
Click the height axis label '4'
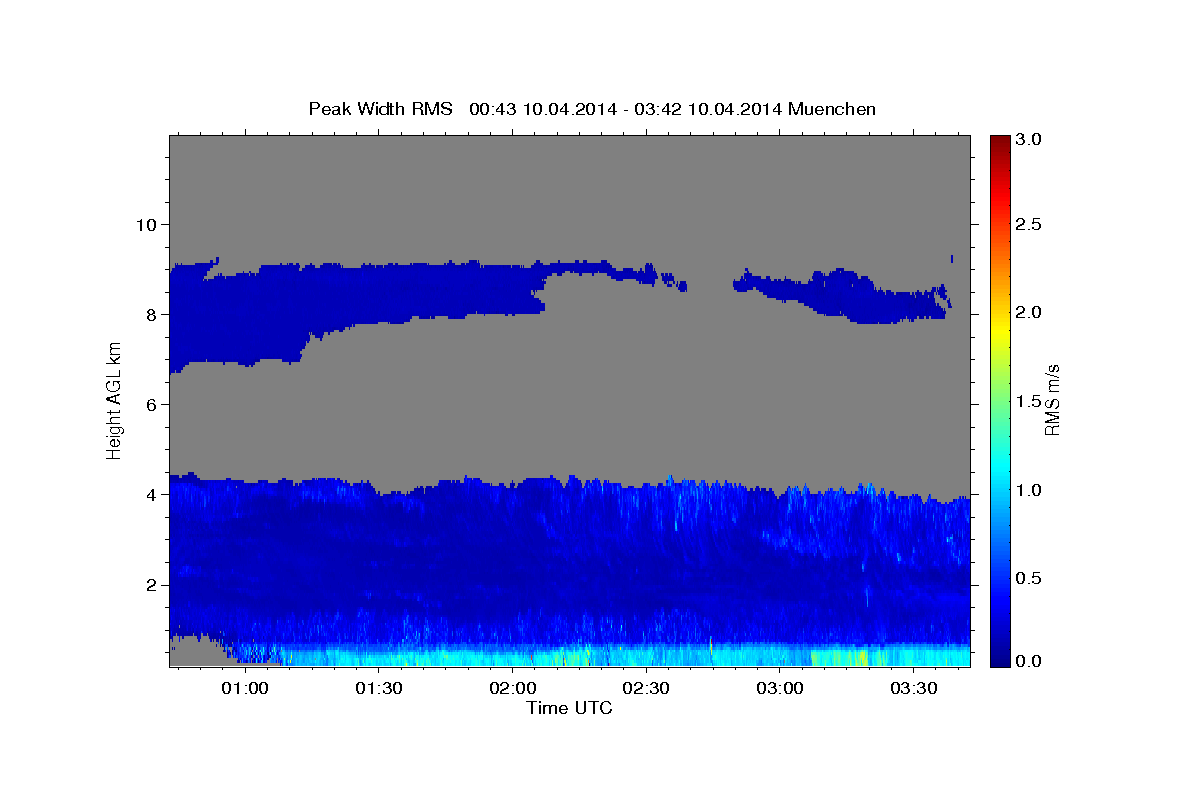(153, 494)
